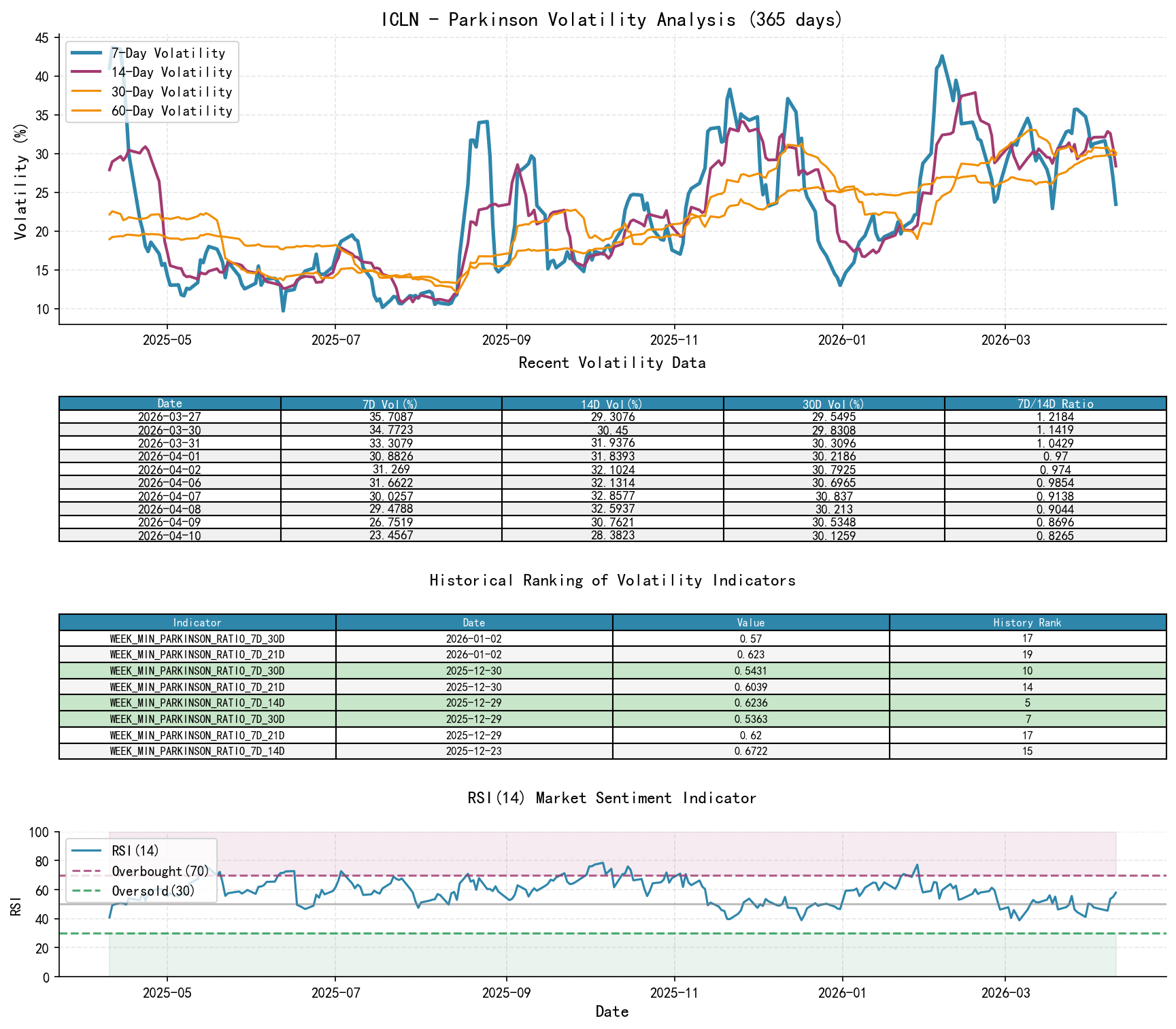Screen dimensions: 1176x1029
Task: Click the ratio value 1.2184
Action: click(x=1056, y=417)
